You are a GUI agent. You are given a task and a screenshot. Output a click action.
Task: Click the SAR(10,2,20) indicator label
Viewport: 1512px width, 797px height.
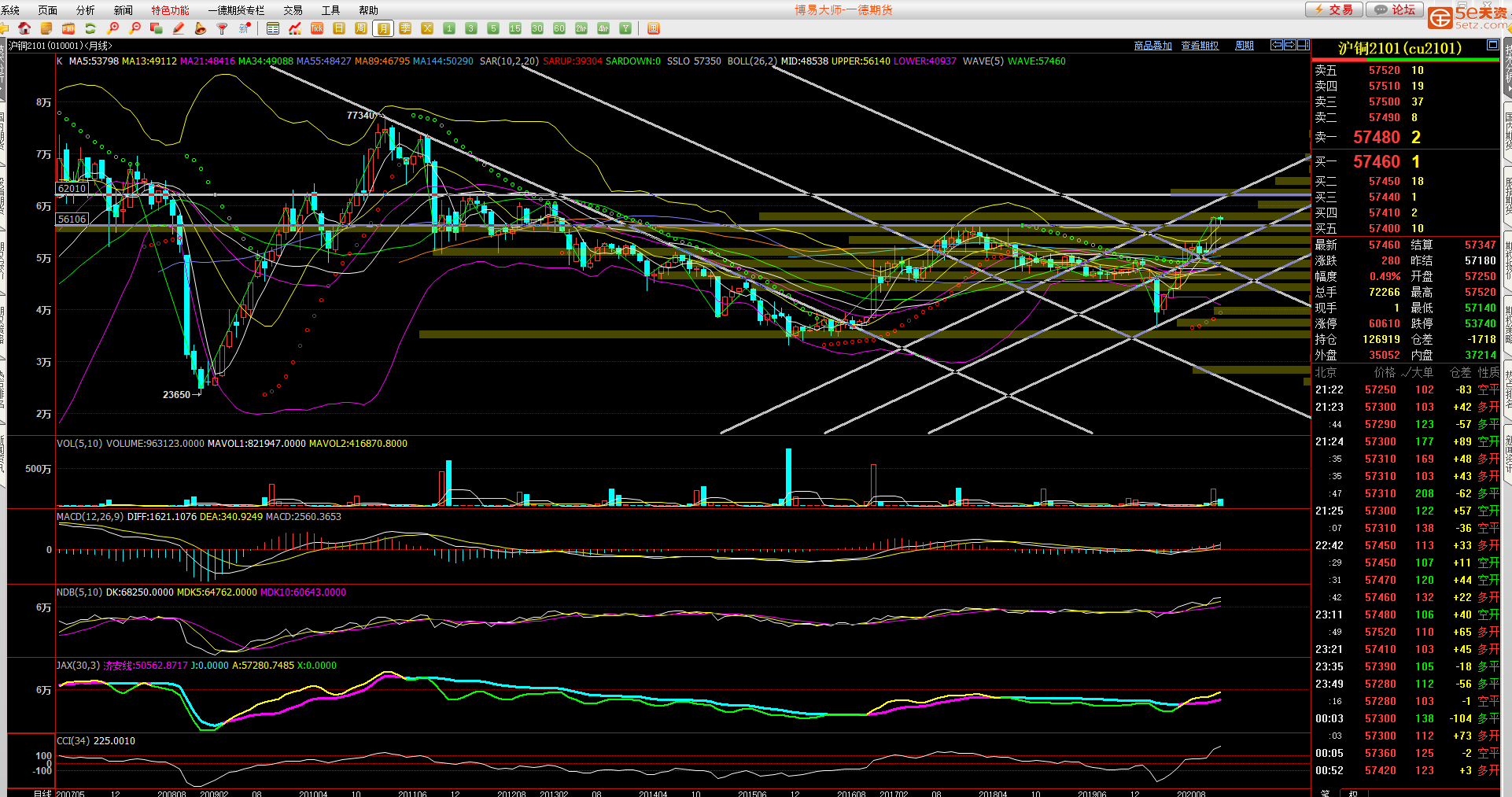509,61
